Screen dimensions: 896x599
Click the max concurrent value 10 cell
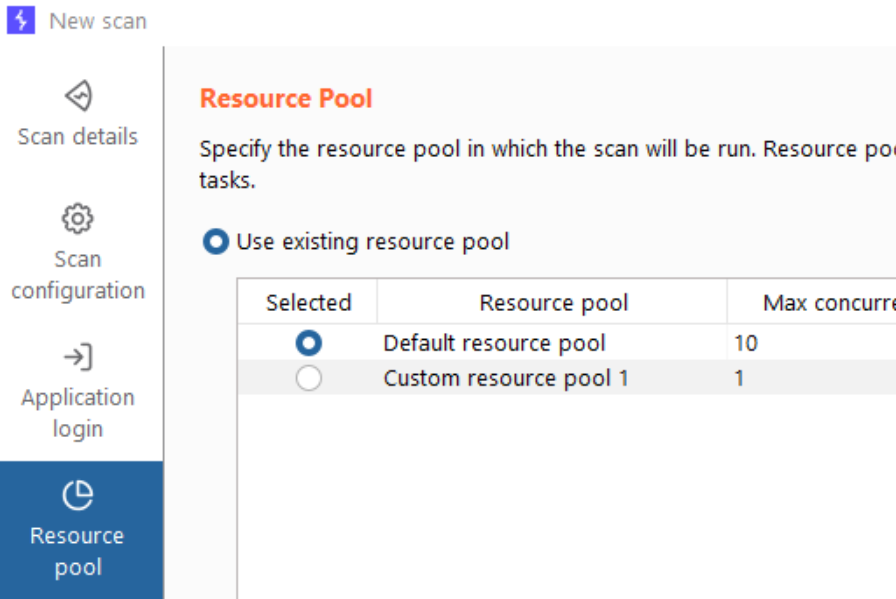pos(746,343)
